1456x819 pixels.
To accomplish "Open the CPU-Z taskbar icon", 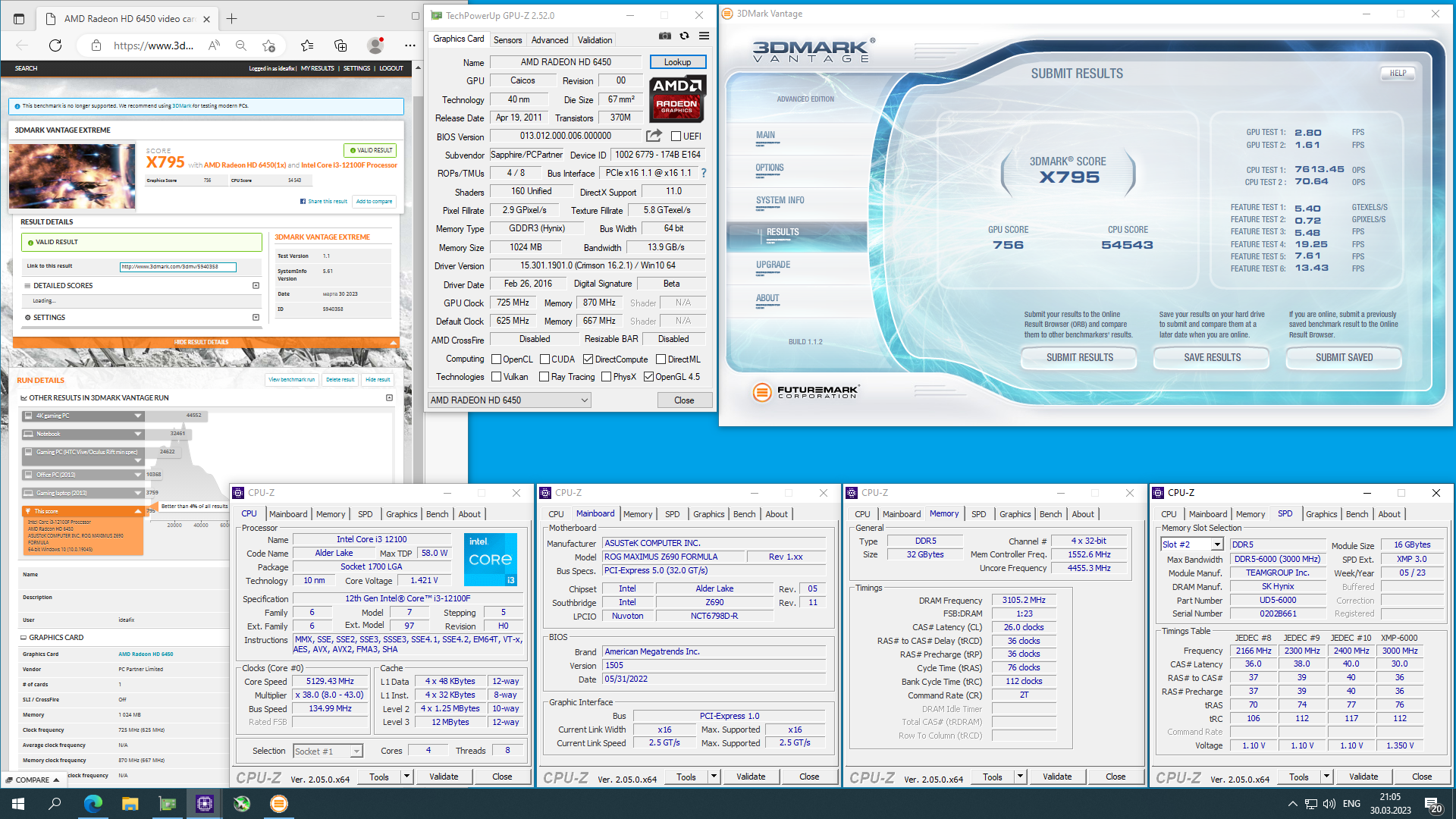I will coord(204,804).
